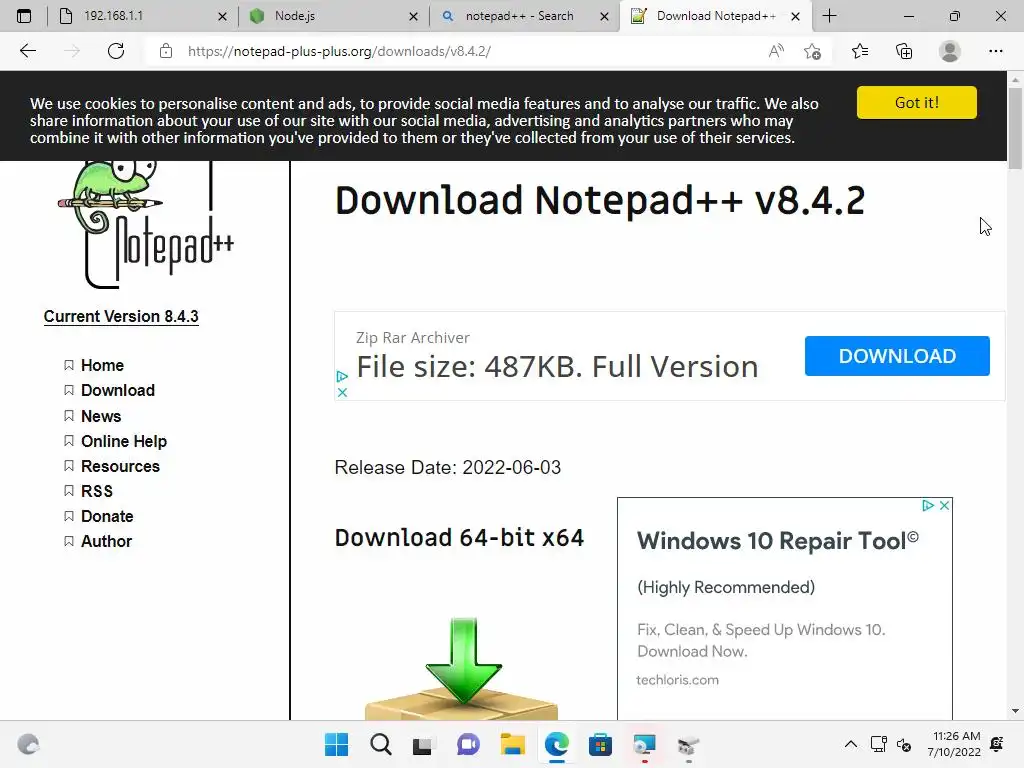Switch to the 192.168.1.1 tab
Screen dimensions: 1024x768
(x=143, y=16)
